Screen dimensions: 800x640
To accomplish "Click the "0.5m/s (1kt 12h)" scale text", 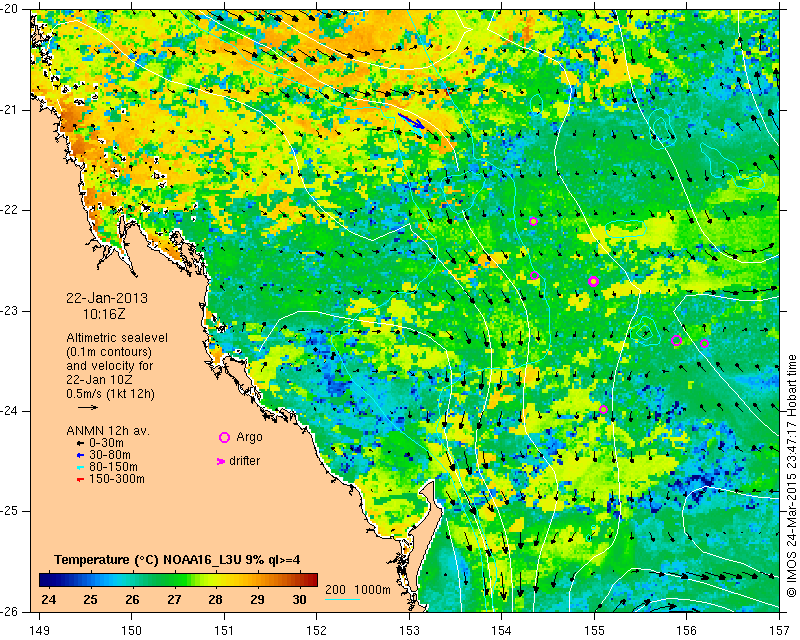I will click(110, 393).
